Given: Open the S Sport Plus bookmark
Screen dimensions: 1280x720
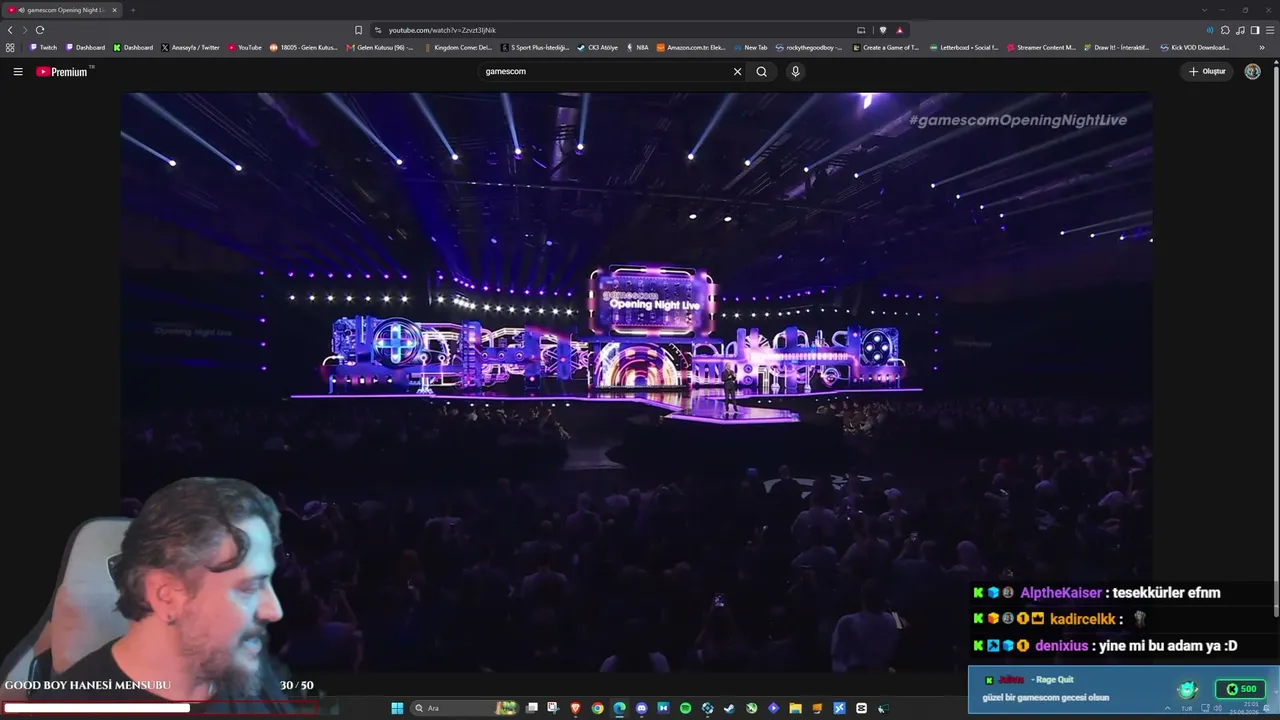Looking at the screenshot, I should click(x=536, y=47).
